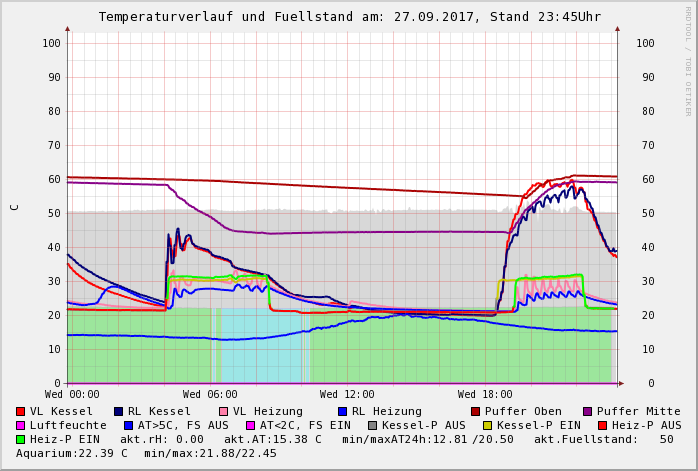Viewport: 698px width, 471px height.
Task: Click the red VL Kessel legend swatch
Action: [20, 411]
